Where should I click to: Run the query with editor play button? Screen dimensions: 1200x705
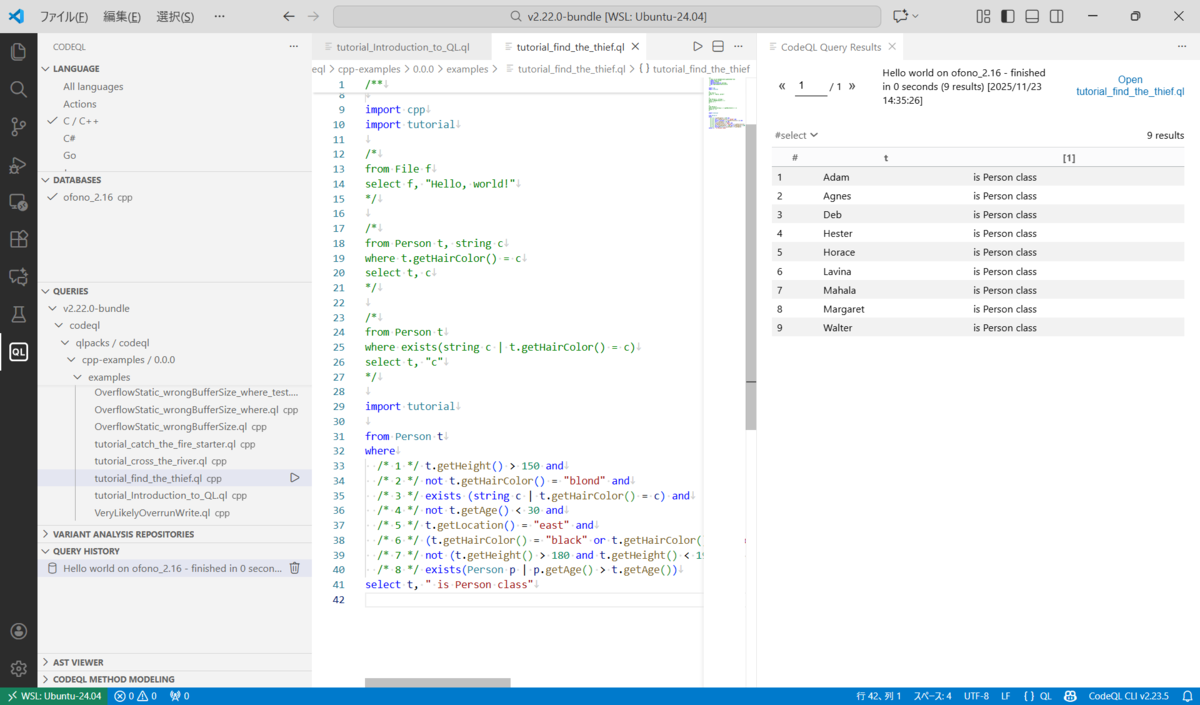click(698, 46)
